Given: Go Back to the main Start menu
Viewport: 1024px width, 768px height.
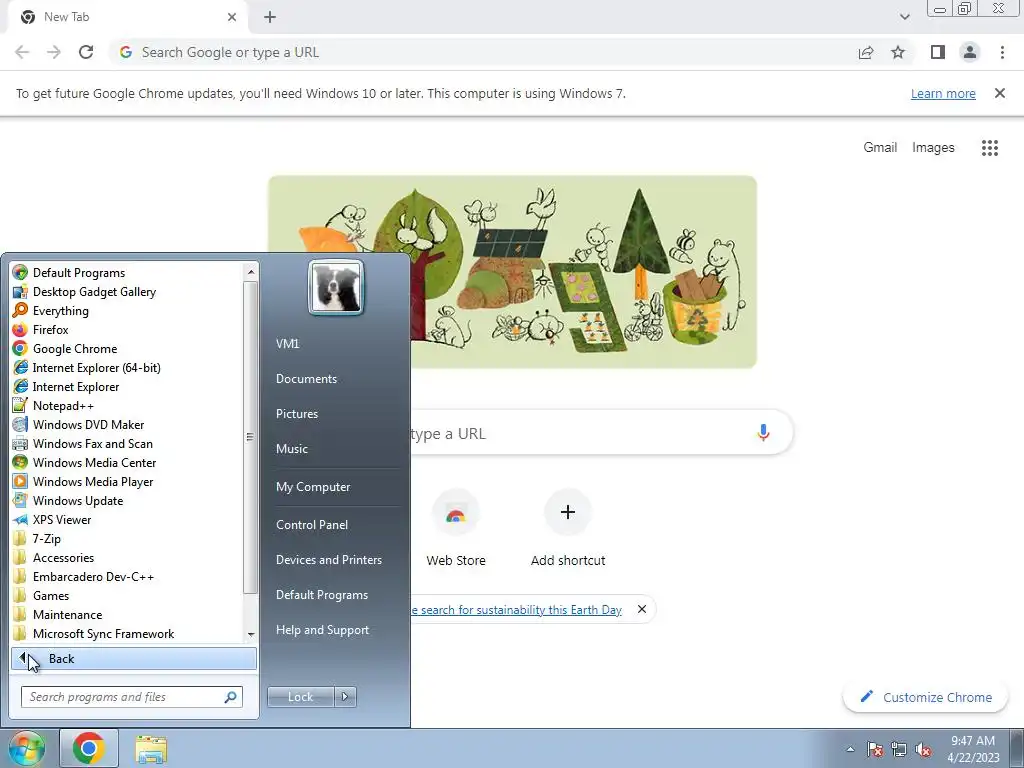Looking at the screenshot, I should point(134,659).
